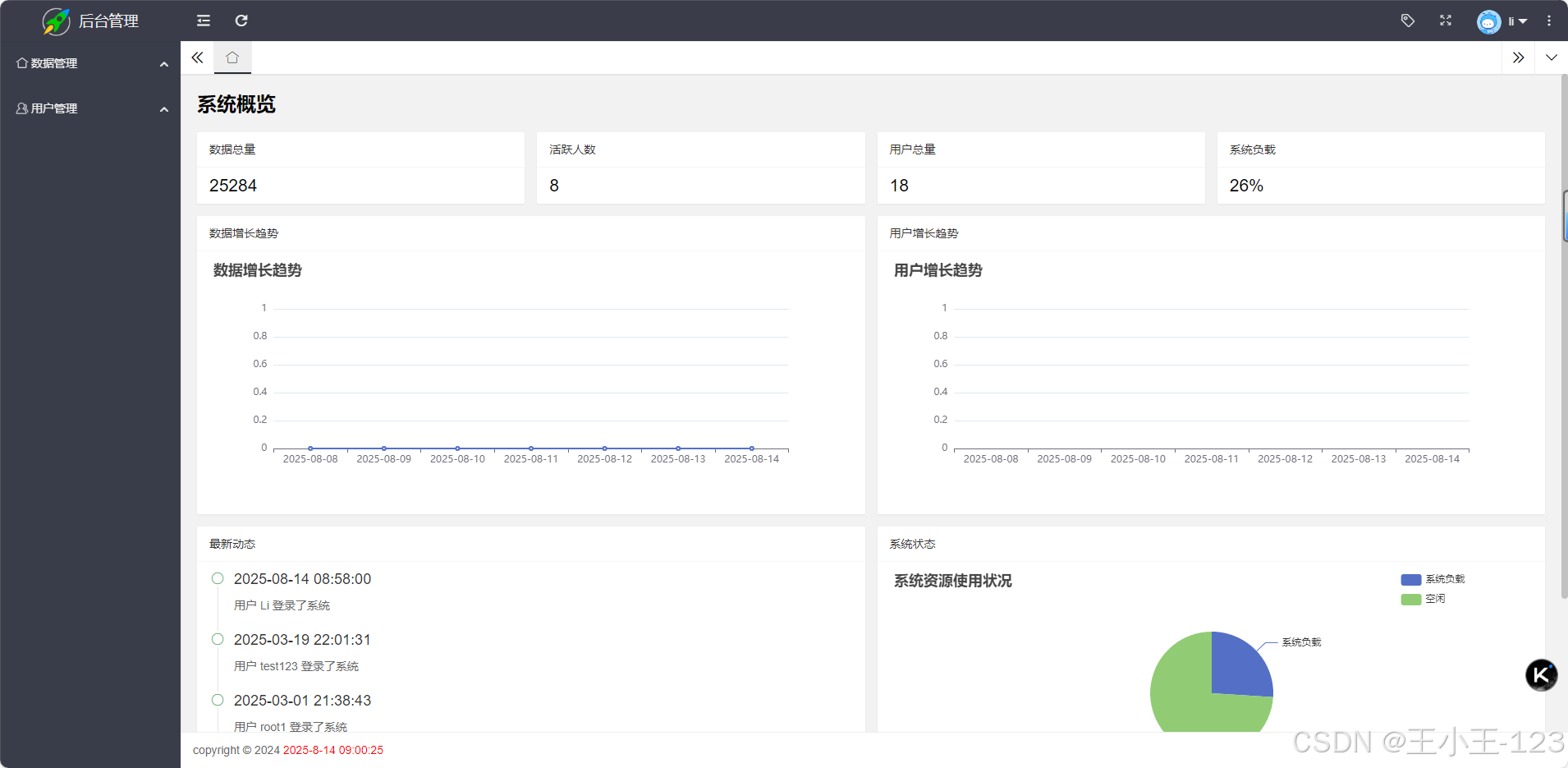The width and height of the screenshot is (1568, 768).
Task: Click the refresh page icon
Action: 241,21
